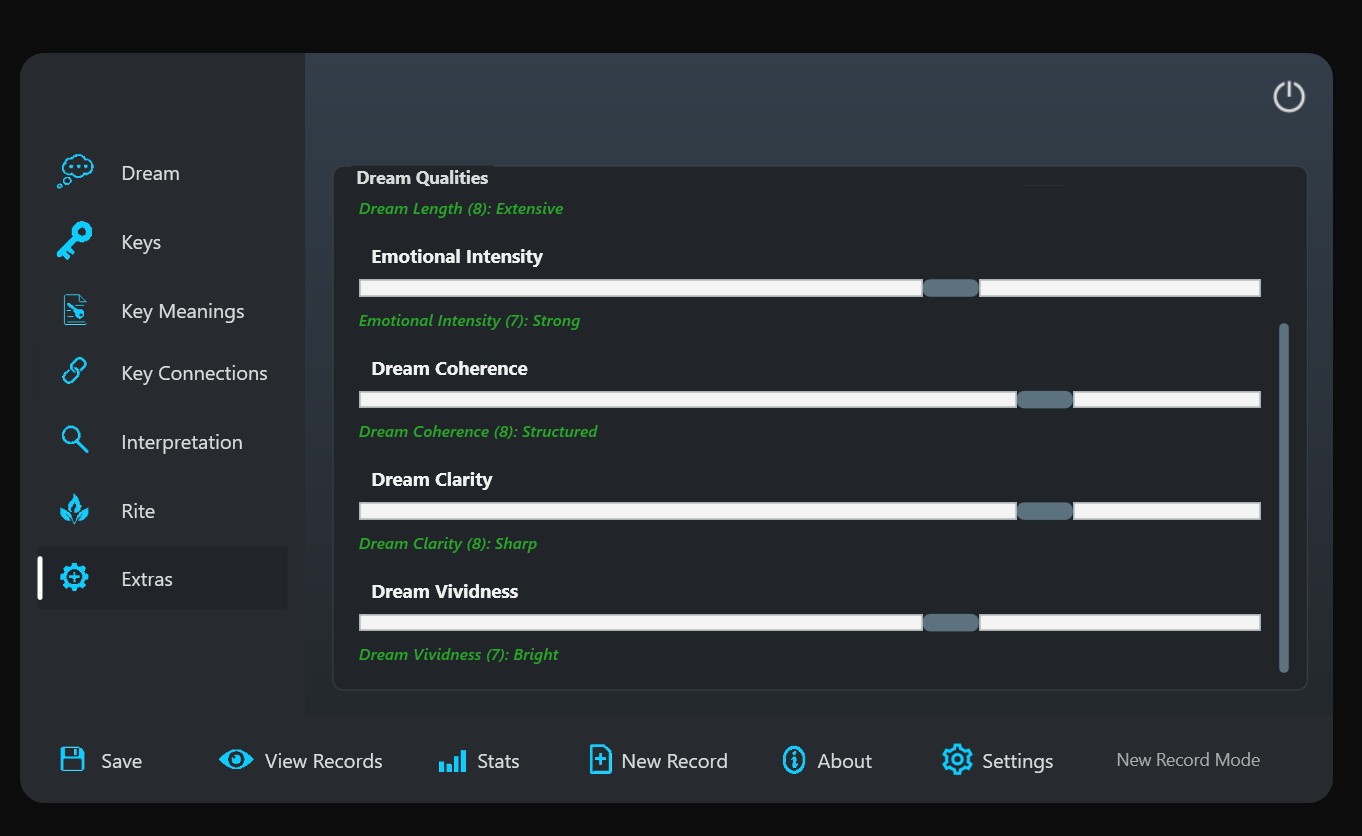Screen dimensions: 1362x836
Task: Click the New Record document-plus icon
Action: (x=600, y=760)
